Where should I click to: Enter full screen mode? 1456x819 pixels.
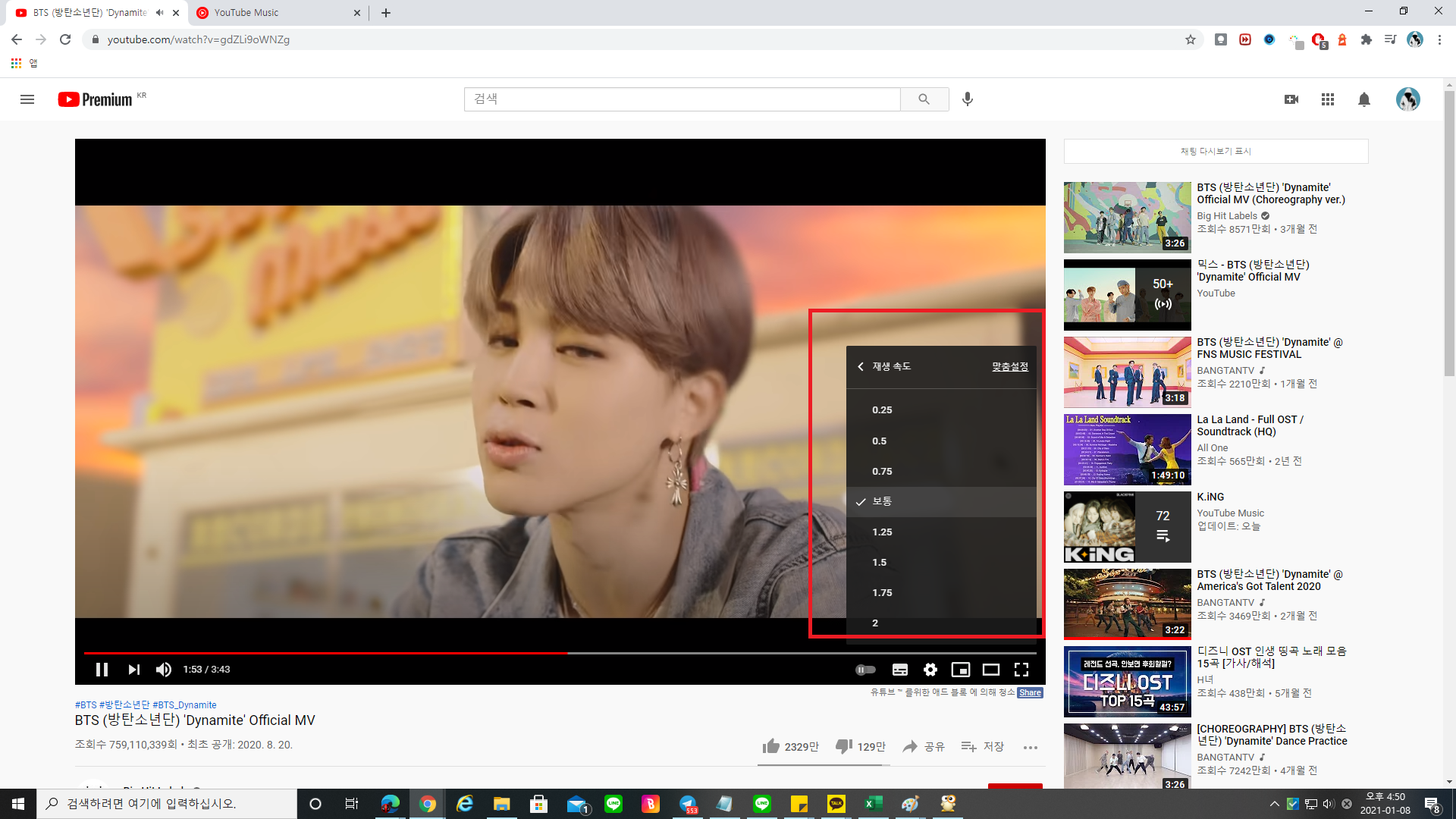(x=1021, y=670)
